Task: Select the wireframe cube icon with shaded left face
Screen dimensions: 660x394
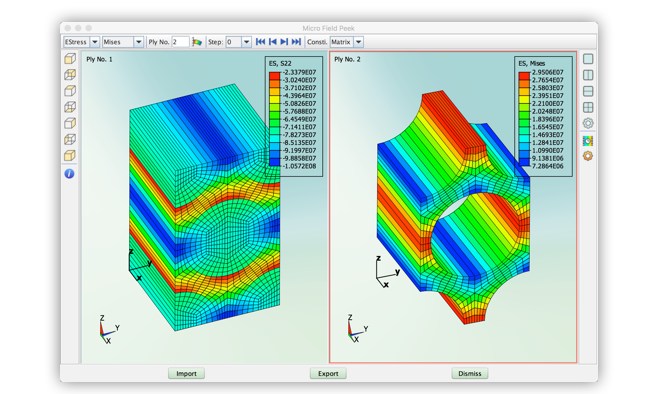Action: (70, 139)
